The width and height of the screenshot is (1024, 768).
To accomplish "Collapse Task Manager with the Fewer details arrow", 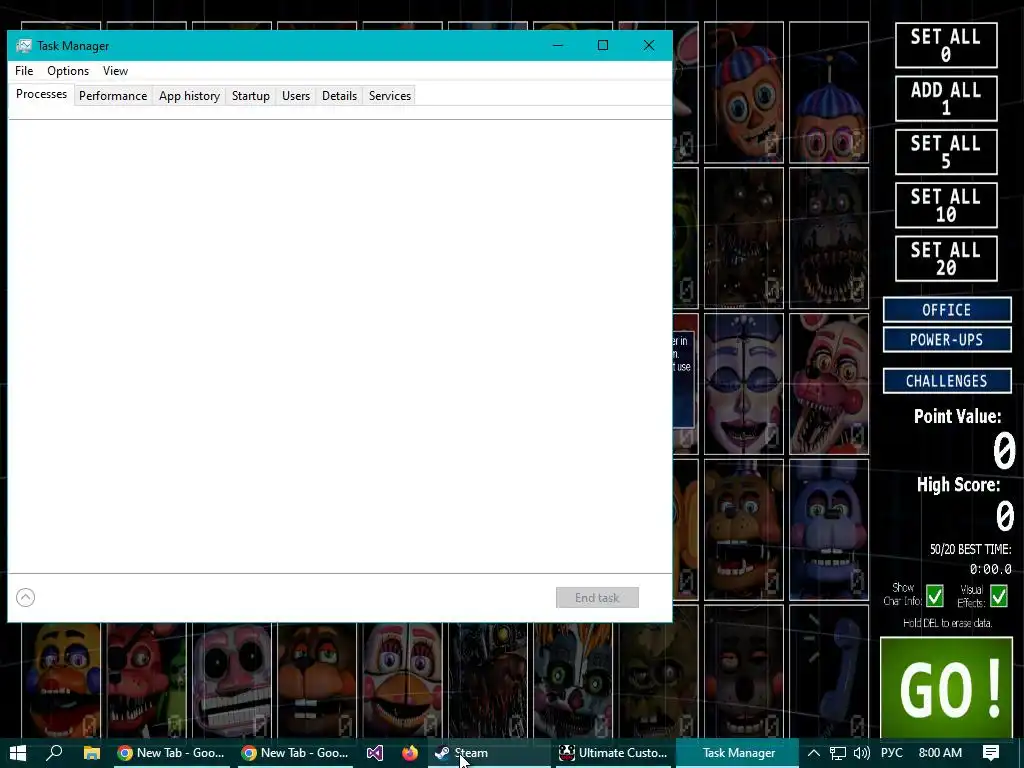I will [25, 598].
